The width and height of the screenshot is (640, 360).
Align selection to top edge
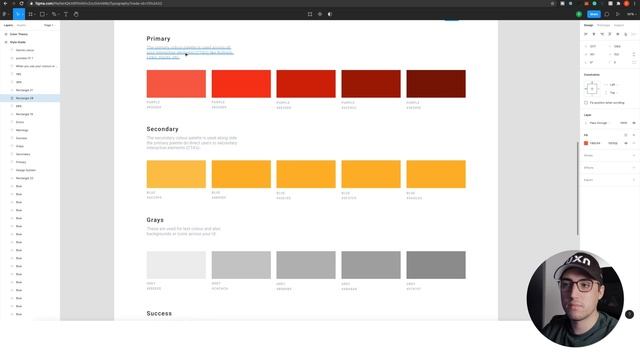(x=610, y=34)
